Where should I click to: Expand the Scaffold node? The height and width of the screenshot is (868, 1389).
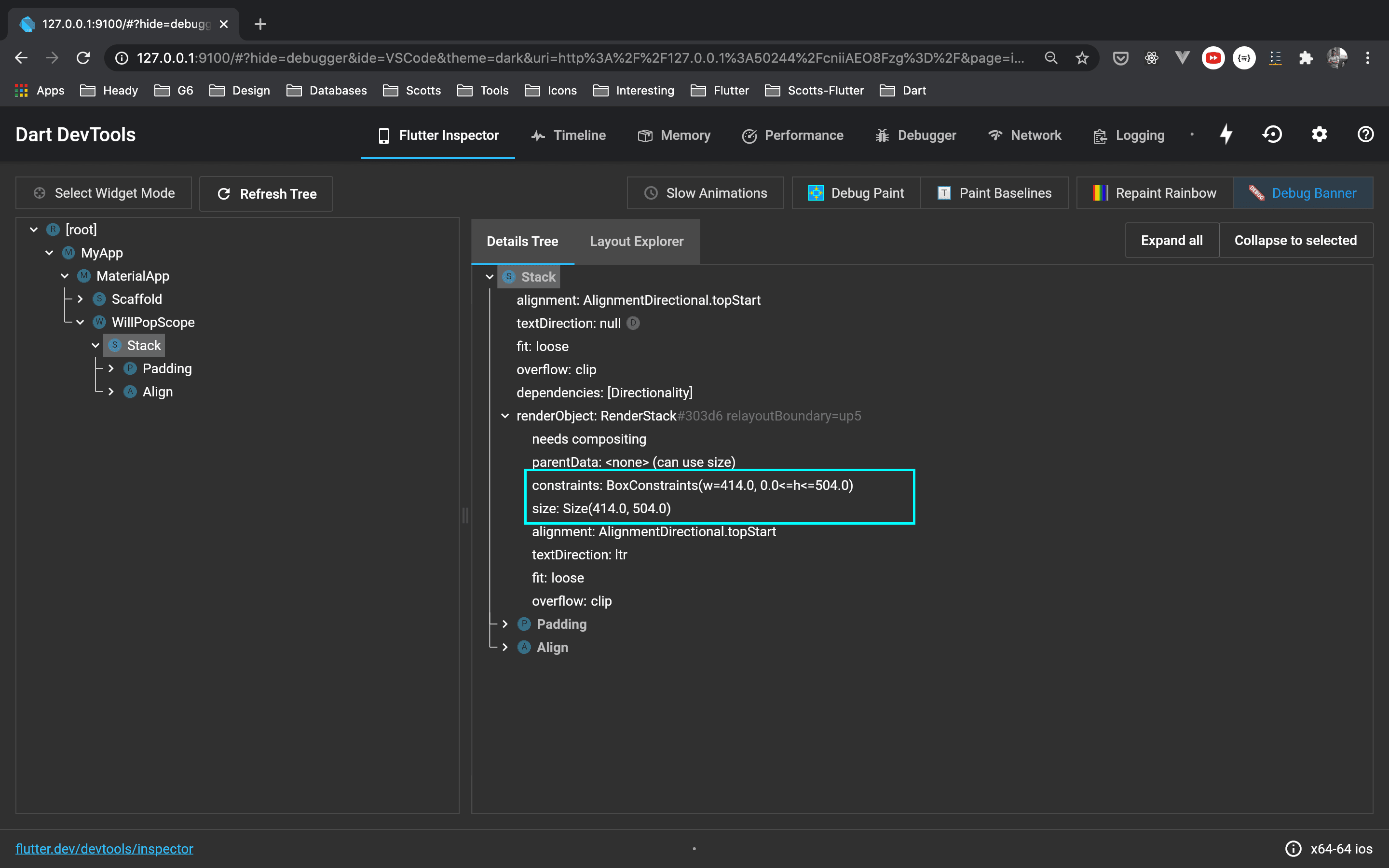81,299
